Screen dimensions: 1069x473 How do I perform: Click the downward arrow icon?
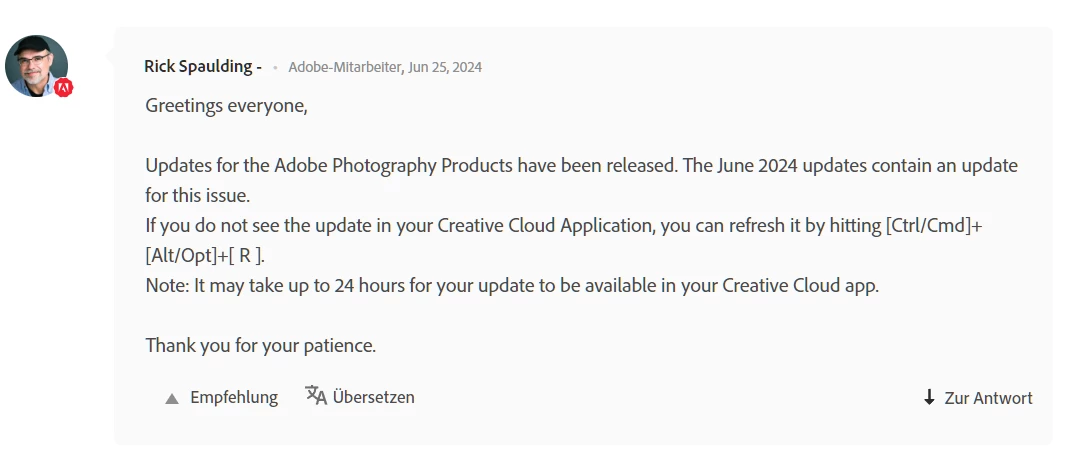point(929,397)
